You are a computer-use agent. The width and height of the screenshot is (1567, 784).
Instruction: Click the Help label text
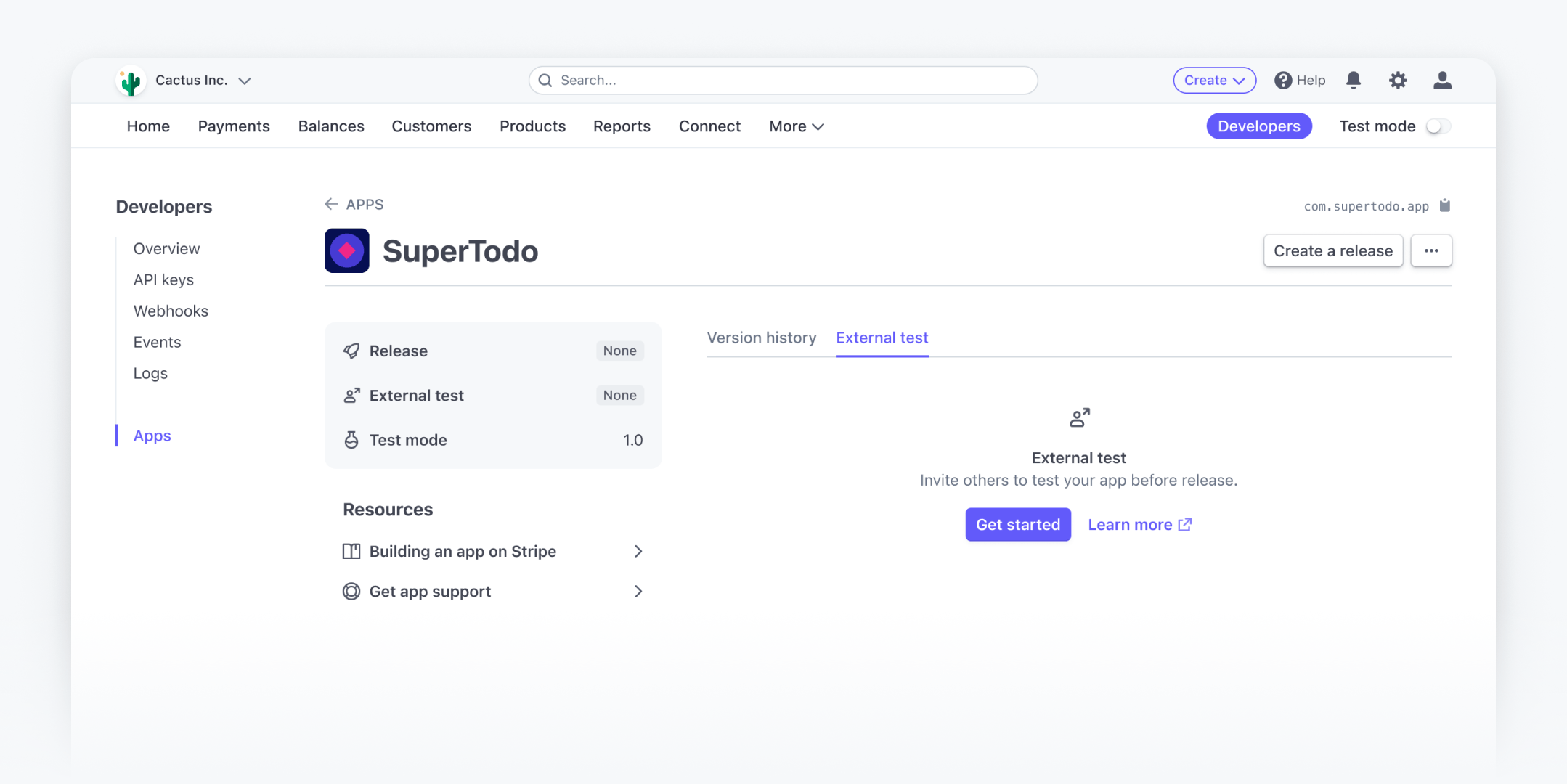(1311, 81)
